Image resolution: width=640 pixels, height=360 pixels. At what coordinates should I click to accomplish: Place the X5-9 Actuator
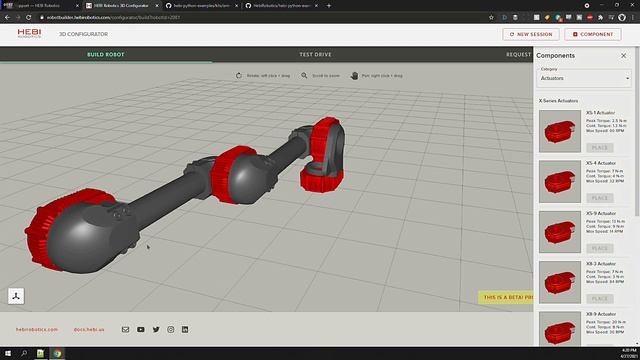pyautogui.click(x=600, y=248)
